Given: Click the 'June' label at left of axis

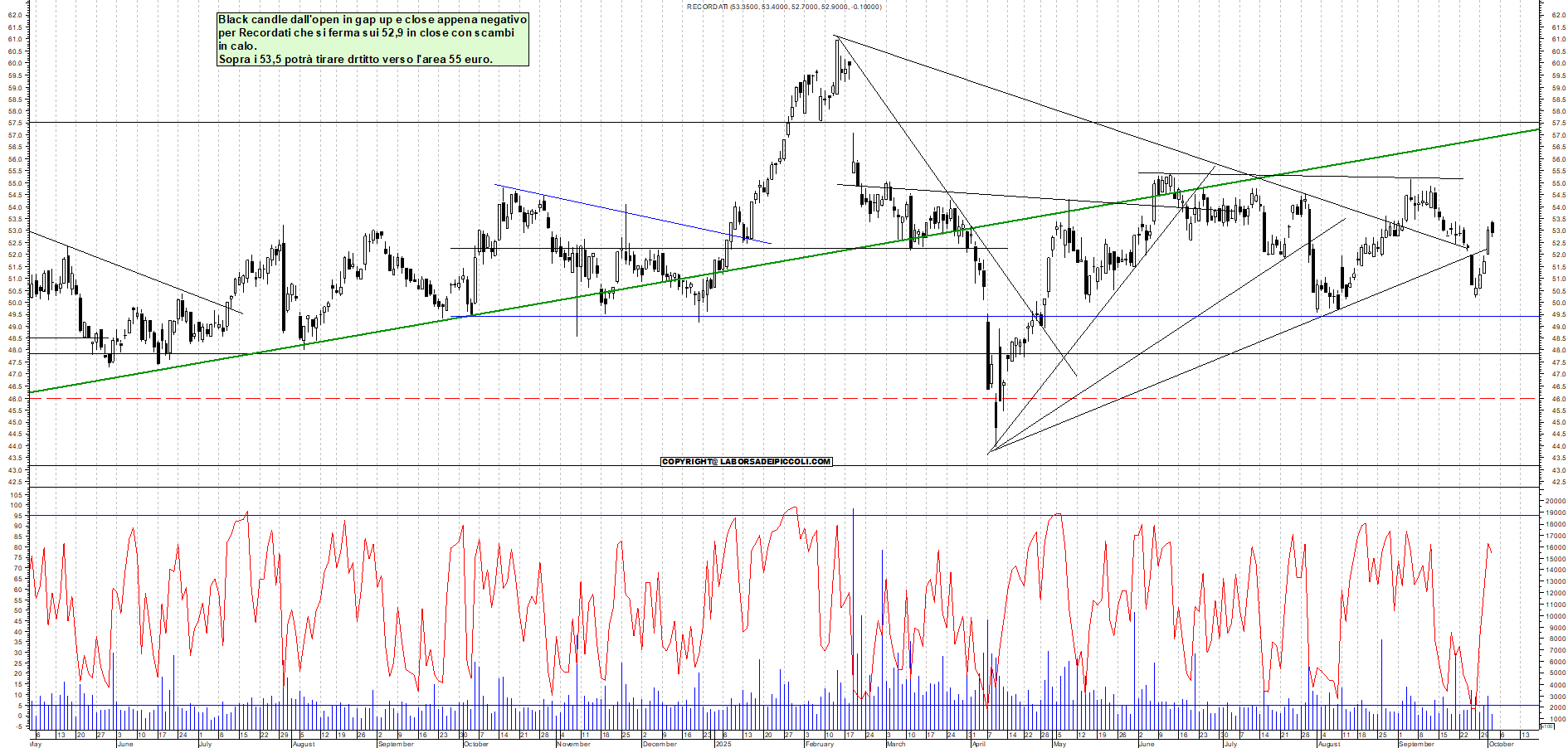Looking at the screenshot, I should (124, 744).
